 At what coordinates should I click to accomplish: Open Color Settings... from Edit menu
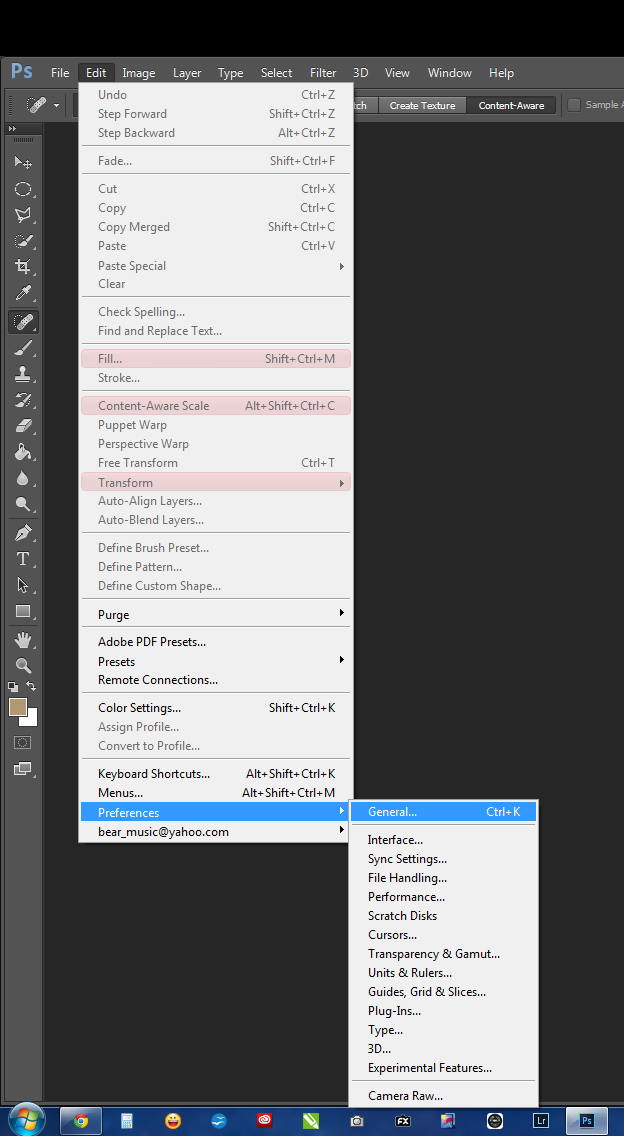[x=217, y=708]
